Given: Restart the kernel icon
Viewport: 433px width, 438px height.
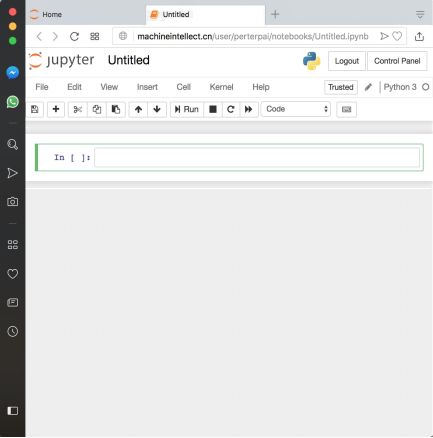Looking at the screenshot, I should 231,109.
